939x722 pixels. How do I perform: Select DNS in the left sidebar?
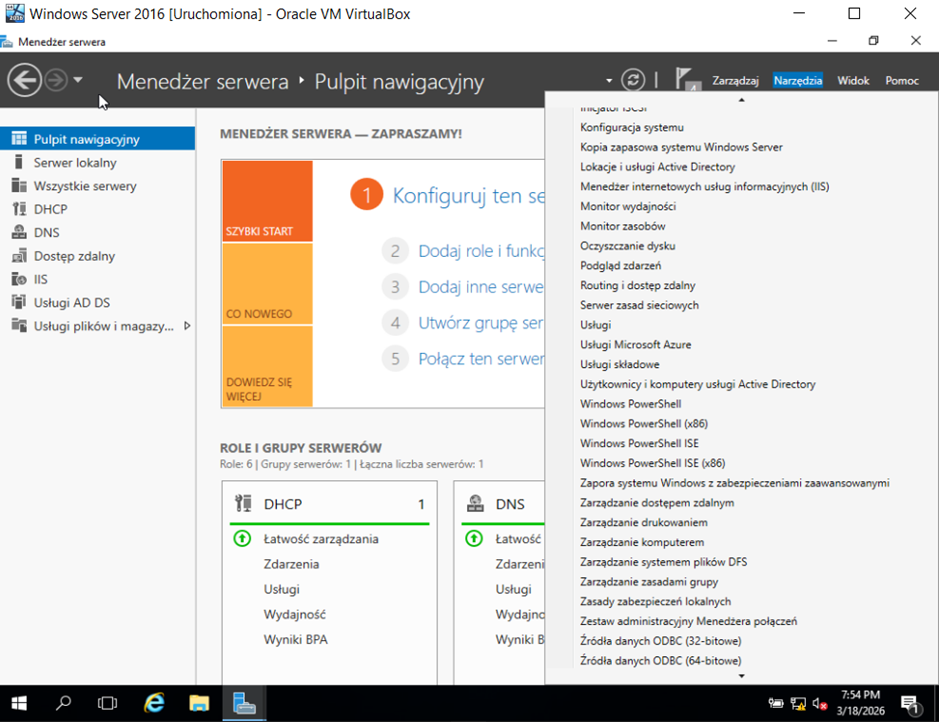click(46, 233)
